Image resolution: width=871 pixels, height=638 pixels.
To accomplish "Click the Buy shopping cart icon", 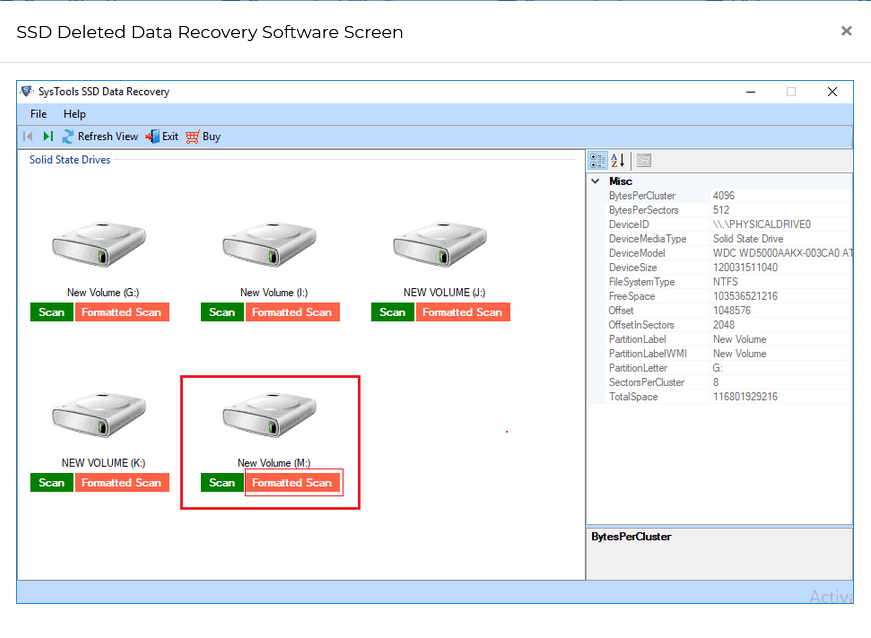I will pos(192,137).
